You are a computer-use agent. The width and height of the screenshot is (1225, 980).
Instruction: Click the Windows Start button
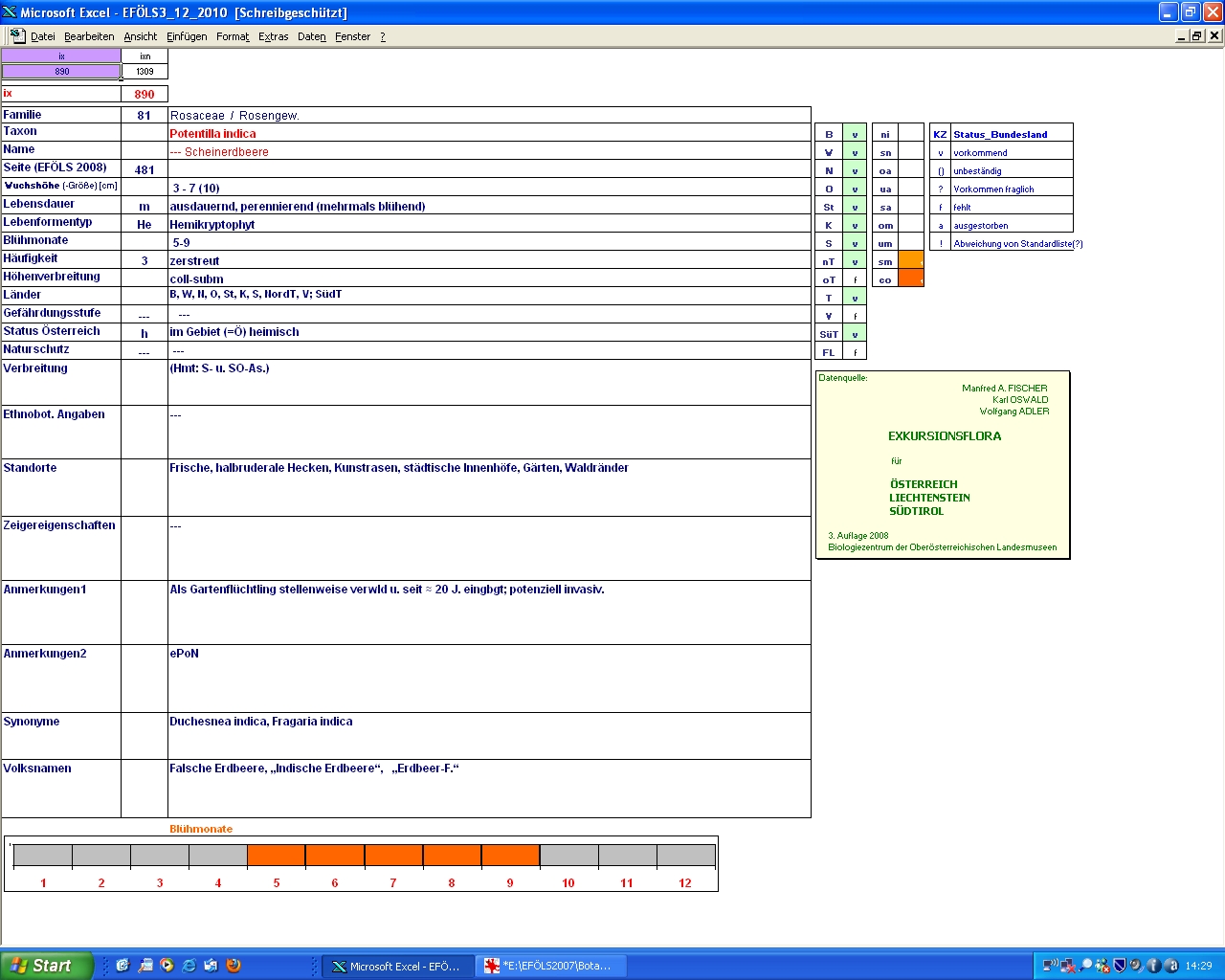pos(47,966)
